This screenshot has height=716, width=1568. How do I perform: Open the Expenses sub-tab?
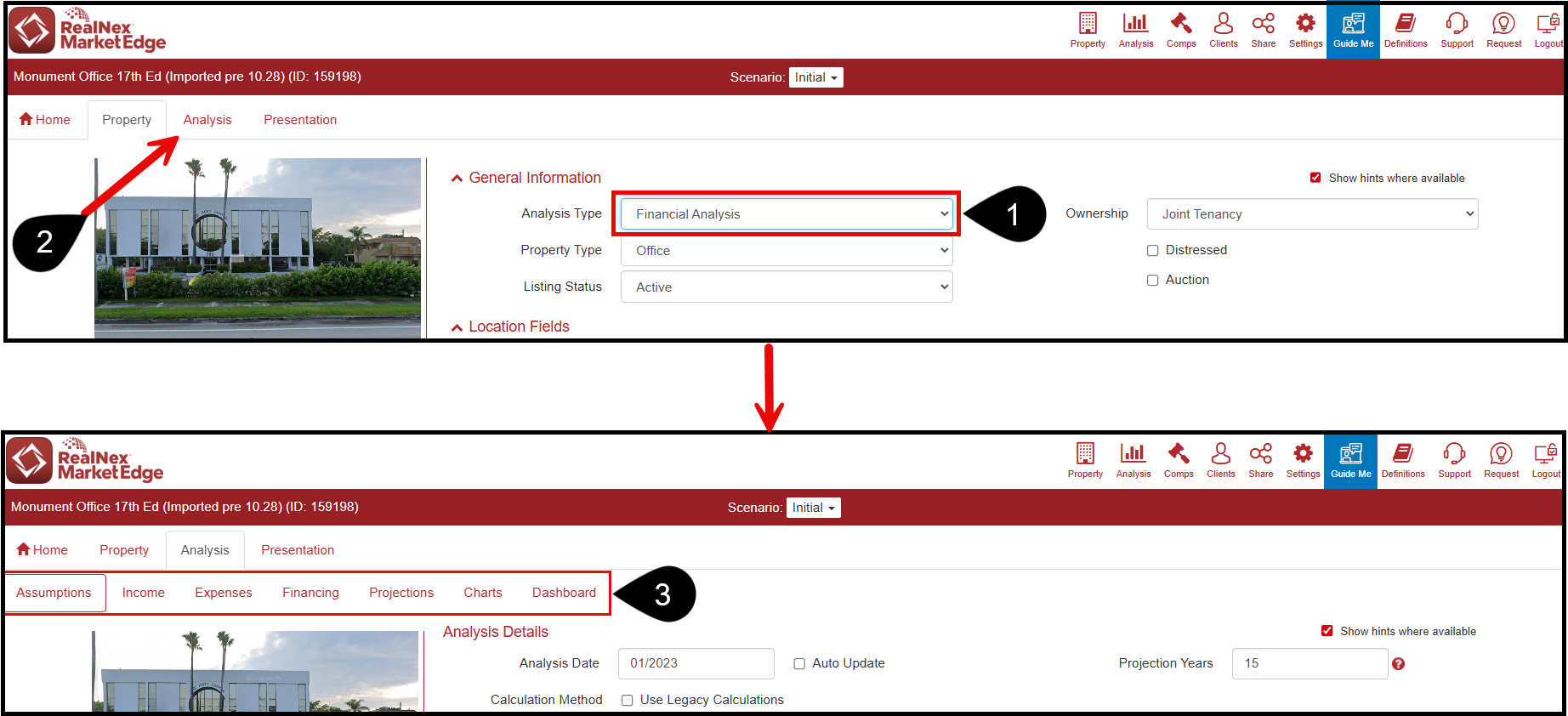click(x=224, y=593)
